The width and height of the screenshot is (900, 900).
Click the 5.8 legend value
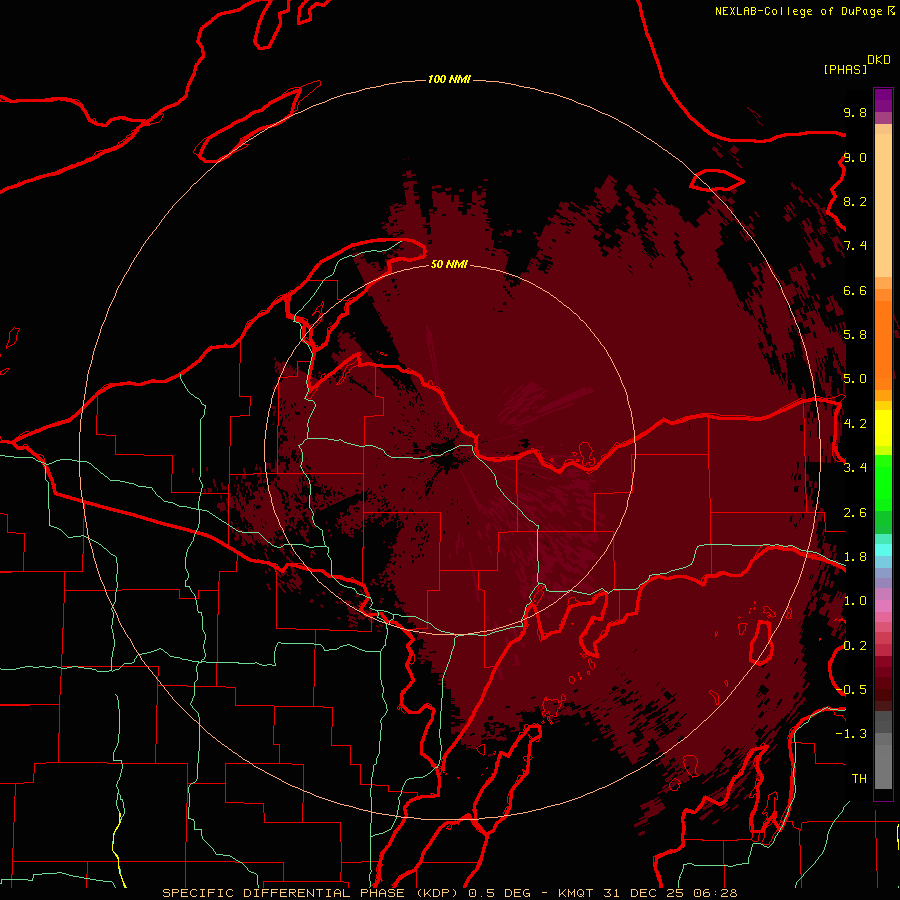coord(855,335)
